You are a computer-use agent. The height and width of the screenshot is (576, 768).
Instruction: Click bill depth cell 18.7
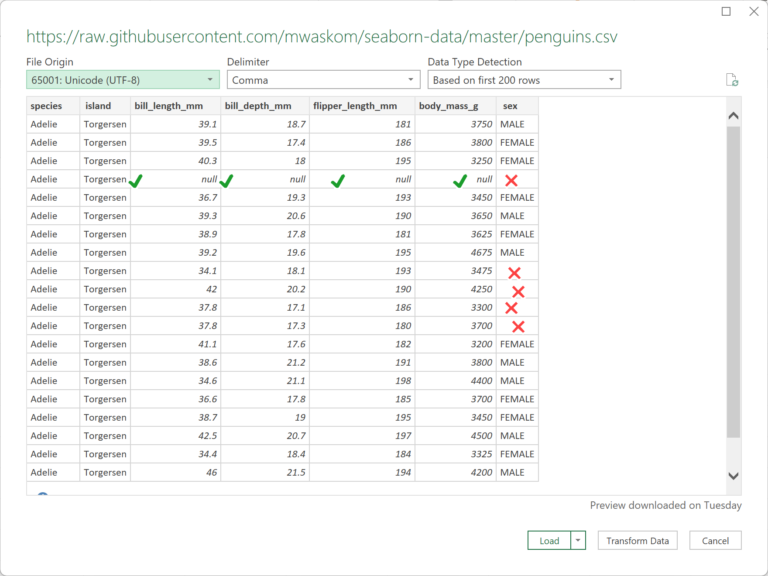[x=265, y=124]
